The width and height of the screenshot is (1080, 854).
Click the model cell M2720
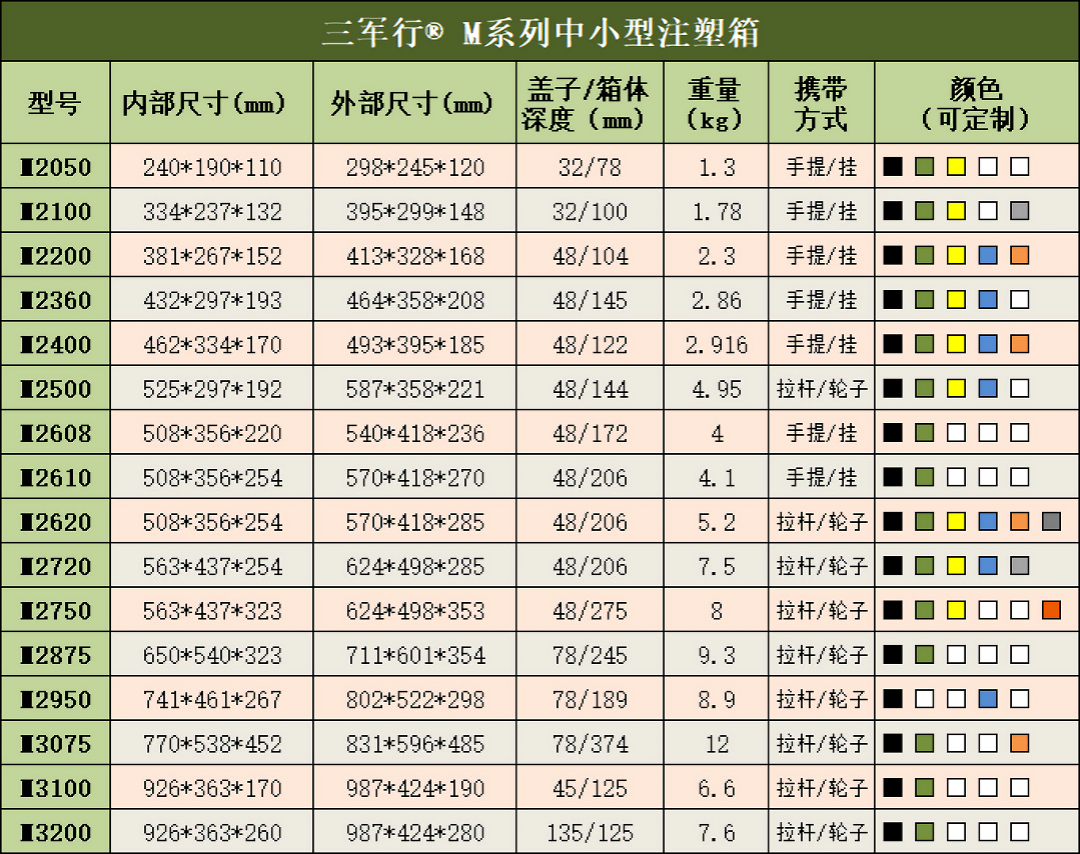[x=55, y=566]
